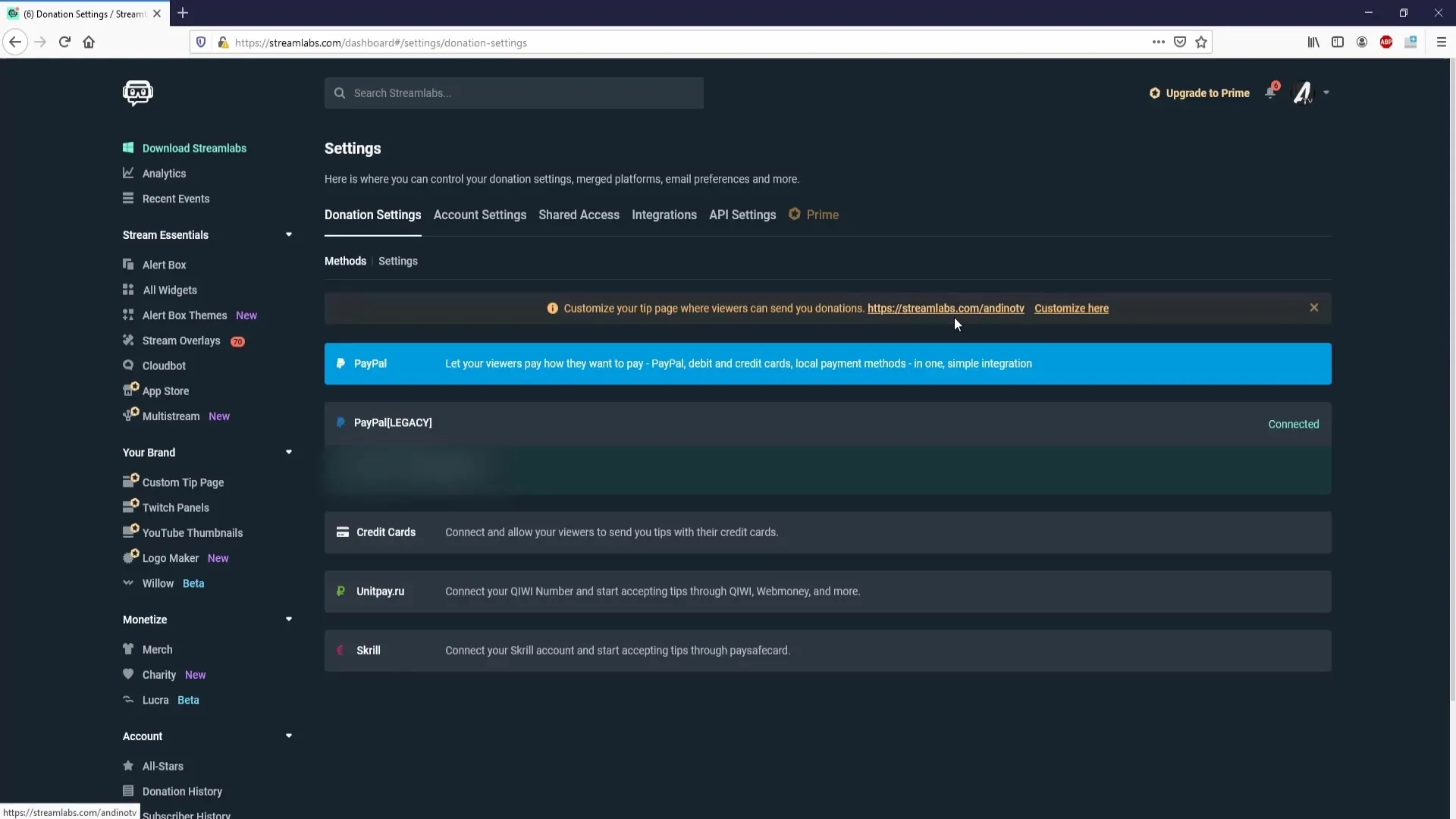Screen dimensions: 1456x819
Task: Click the Logo Maker icon
Action: [130, 556]
